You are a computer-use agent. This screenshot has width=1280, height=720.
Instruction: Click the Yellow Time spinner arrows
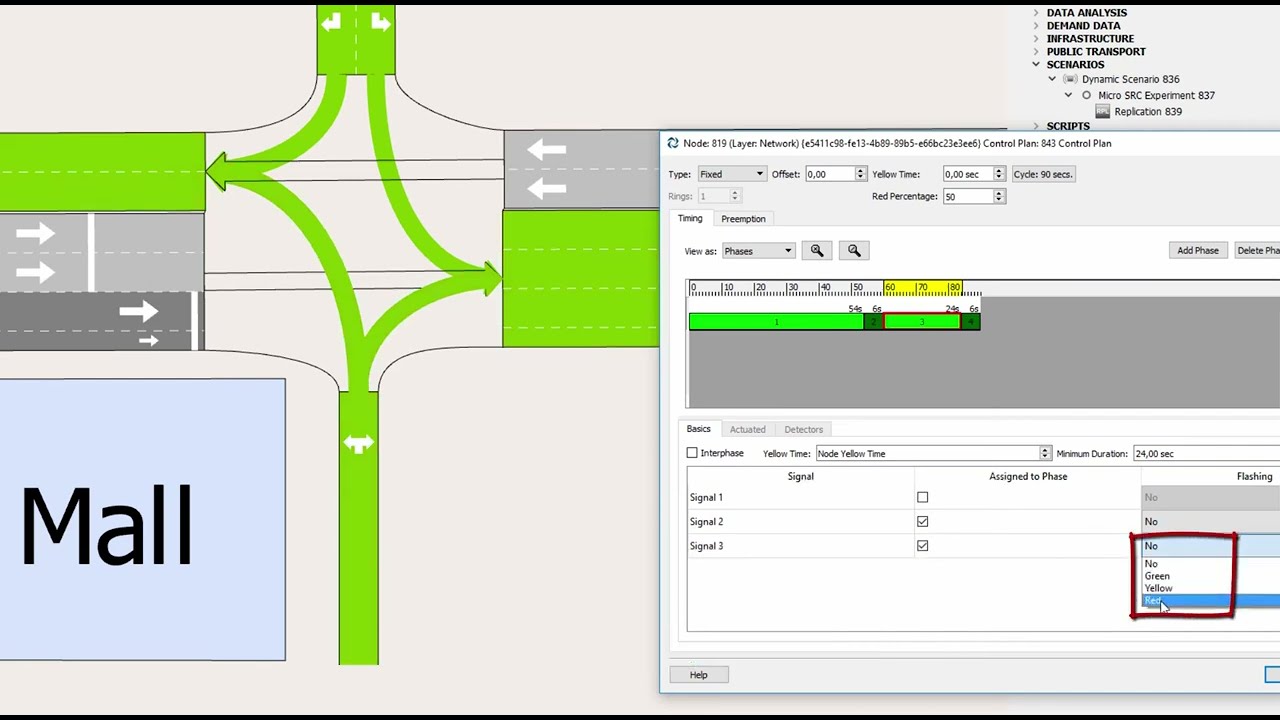998,174
